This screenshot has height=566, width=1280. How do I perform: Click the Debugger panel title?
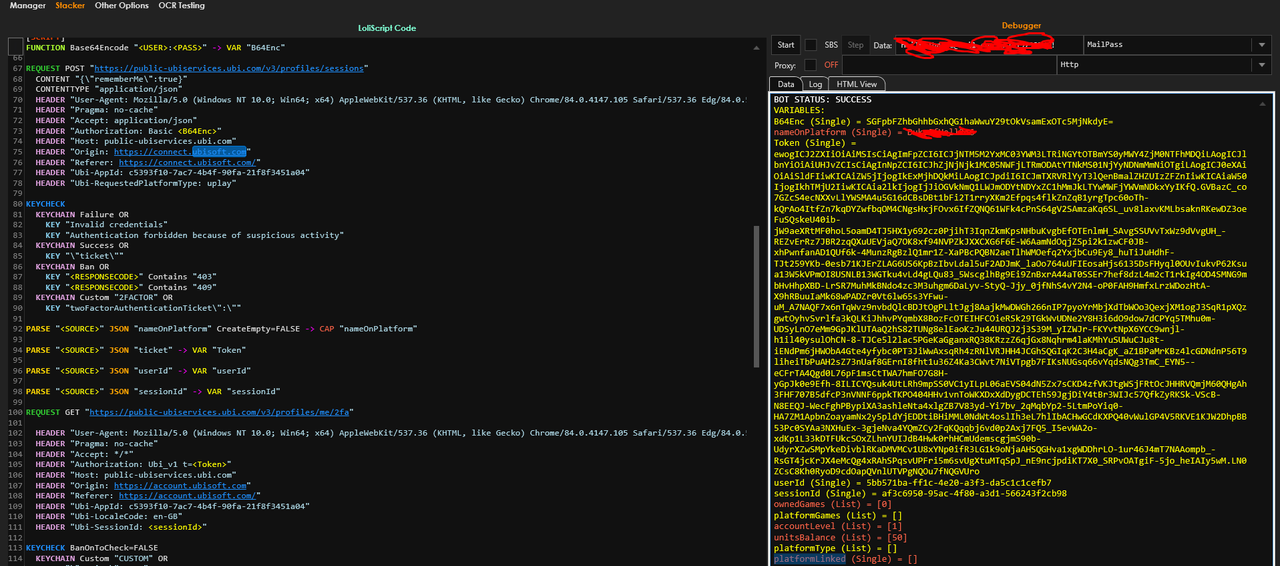[1021, 24]
